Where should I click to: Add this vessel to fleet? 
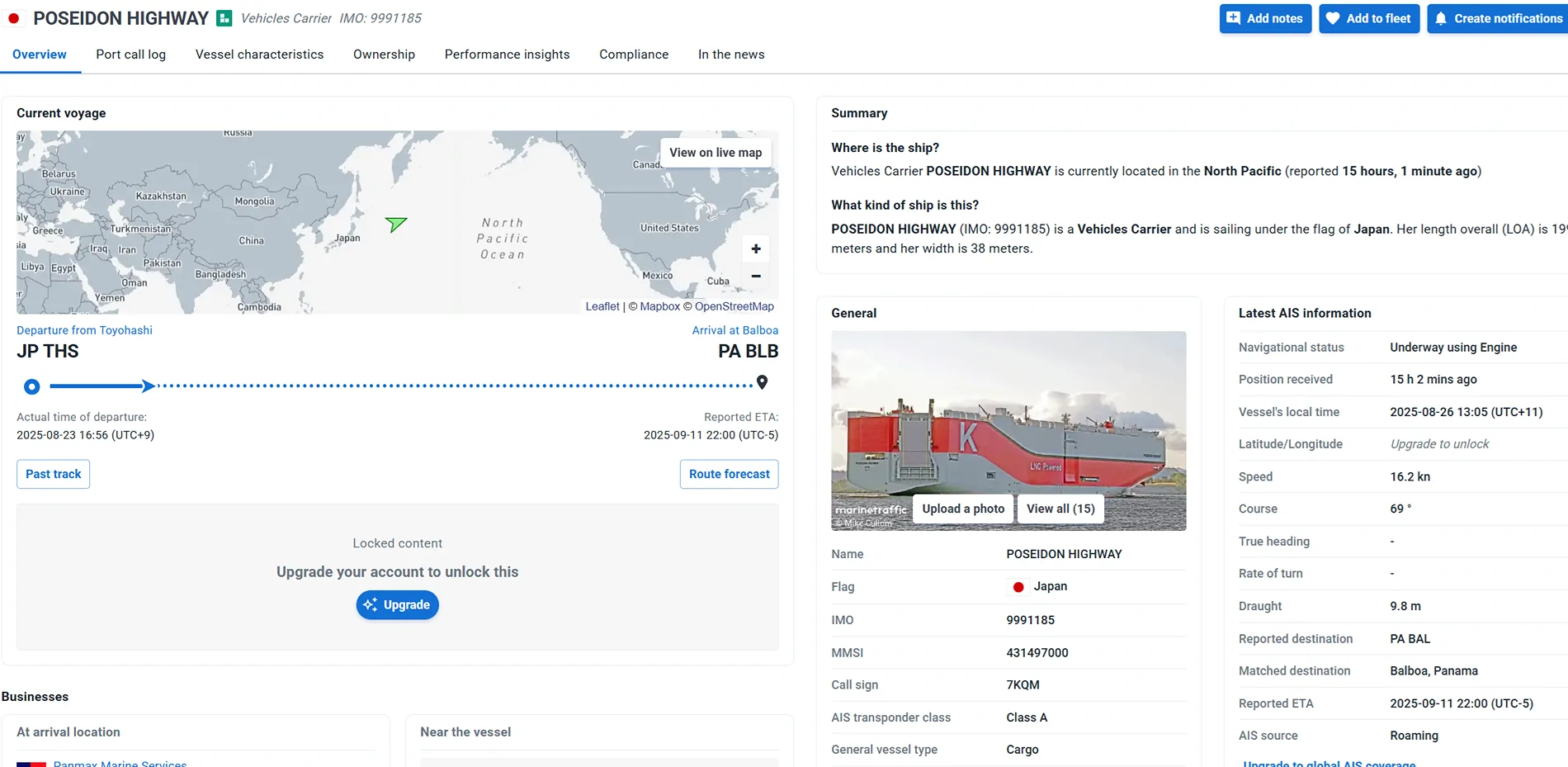pos(1369,18)
